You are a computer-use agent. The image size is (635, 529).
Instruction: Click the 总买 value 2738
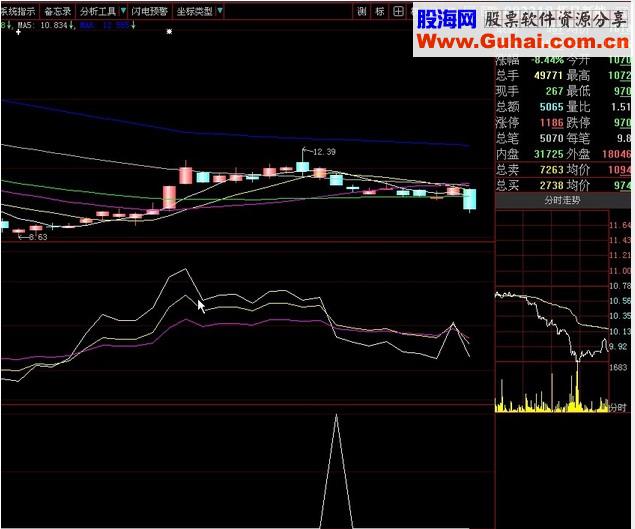pos(551,186)
